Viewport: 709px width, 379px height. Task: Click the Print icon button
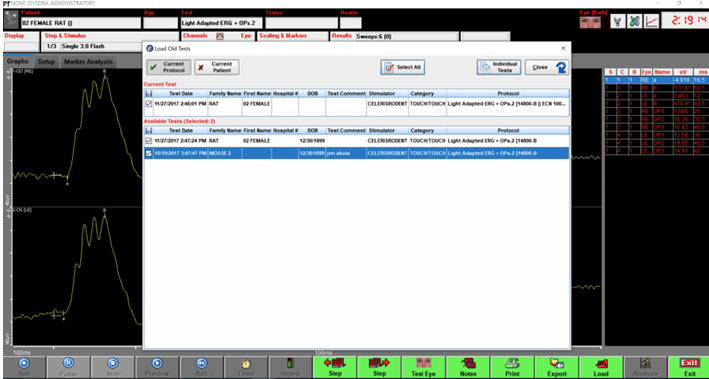point(512,367)
